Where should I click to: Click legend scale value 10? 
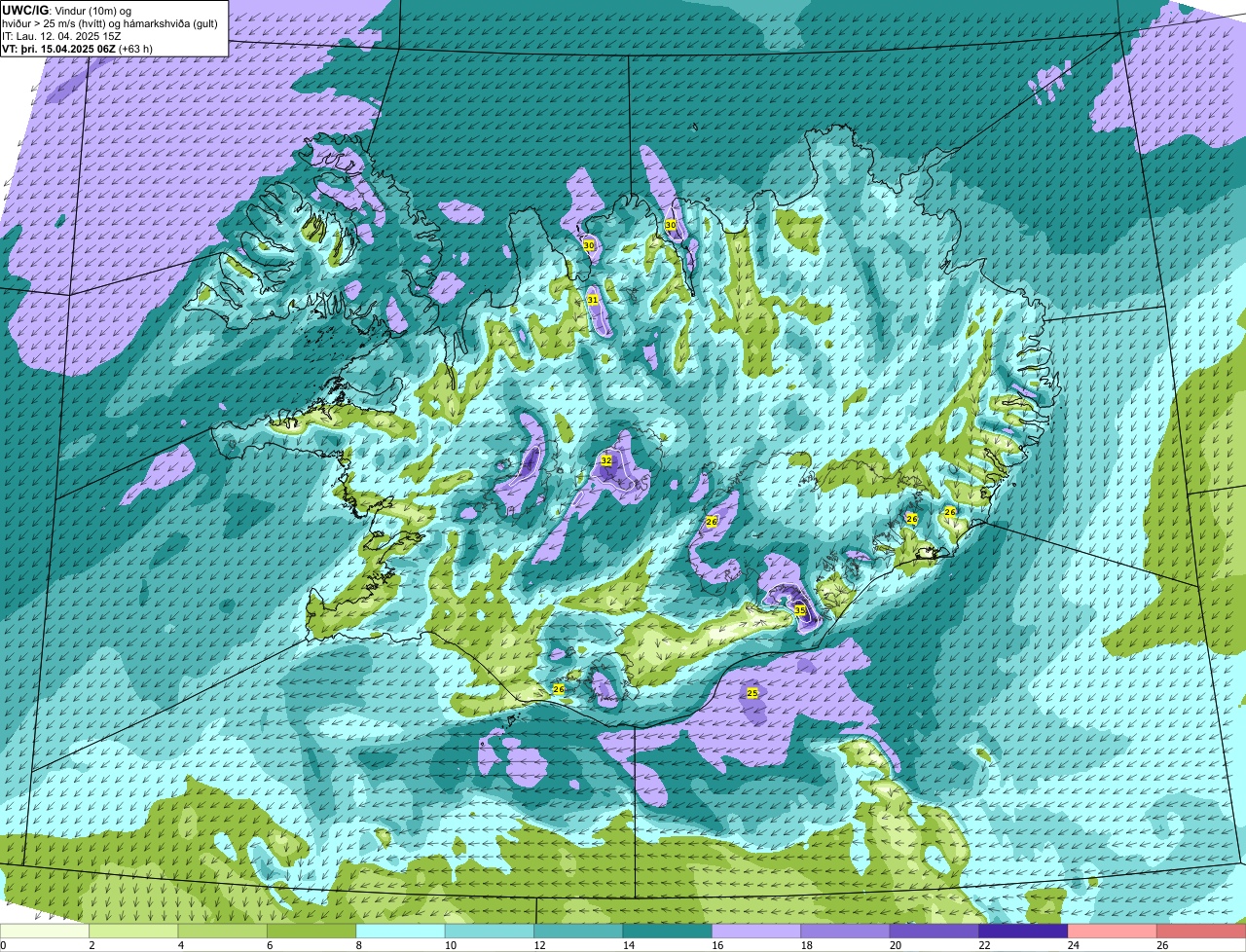tap(450, 945)
